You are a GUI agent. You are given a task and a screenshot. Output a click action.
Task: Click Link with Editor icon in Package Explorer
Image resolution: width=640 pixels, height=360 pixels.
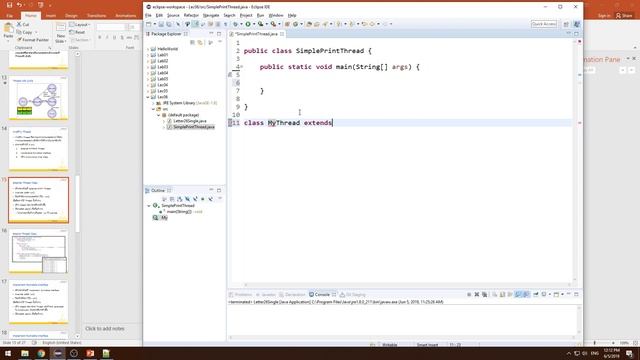coord(200,42)
